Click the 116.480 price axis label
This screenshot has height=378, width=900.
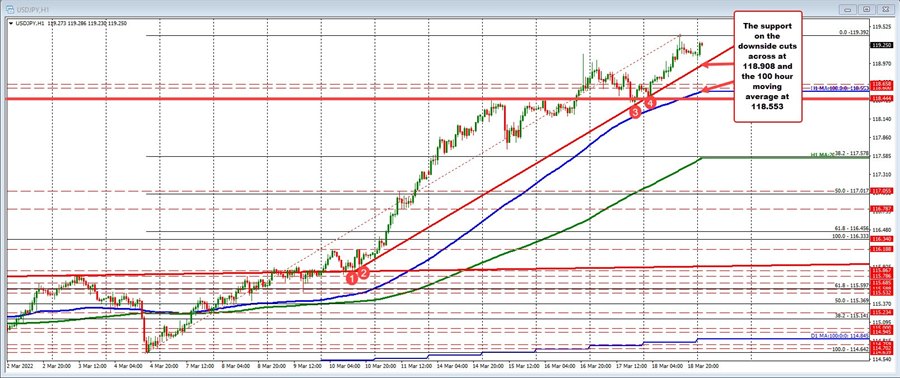[x=882, y=229]
